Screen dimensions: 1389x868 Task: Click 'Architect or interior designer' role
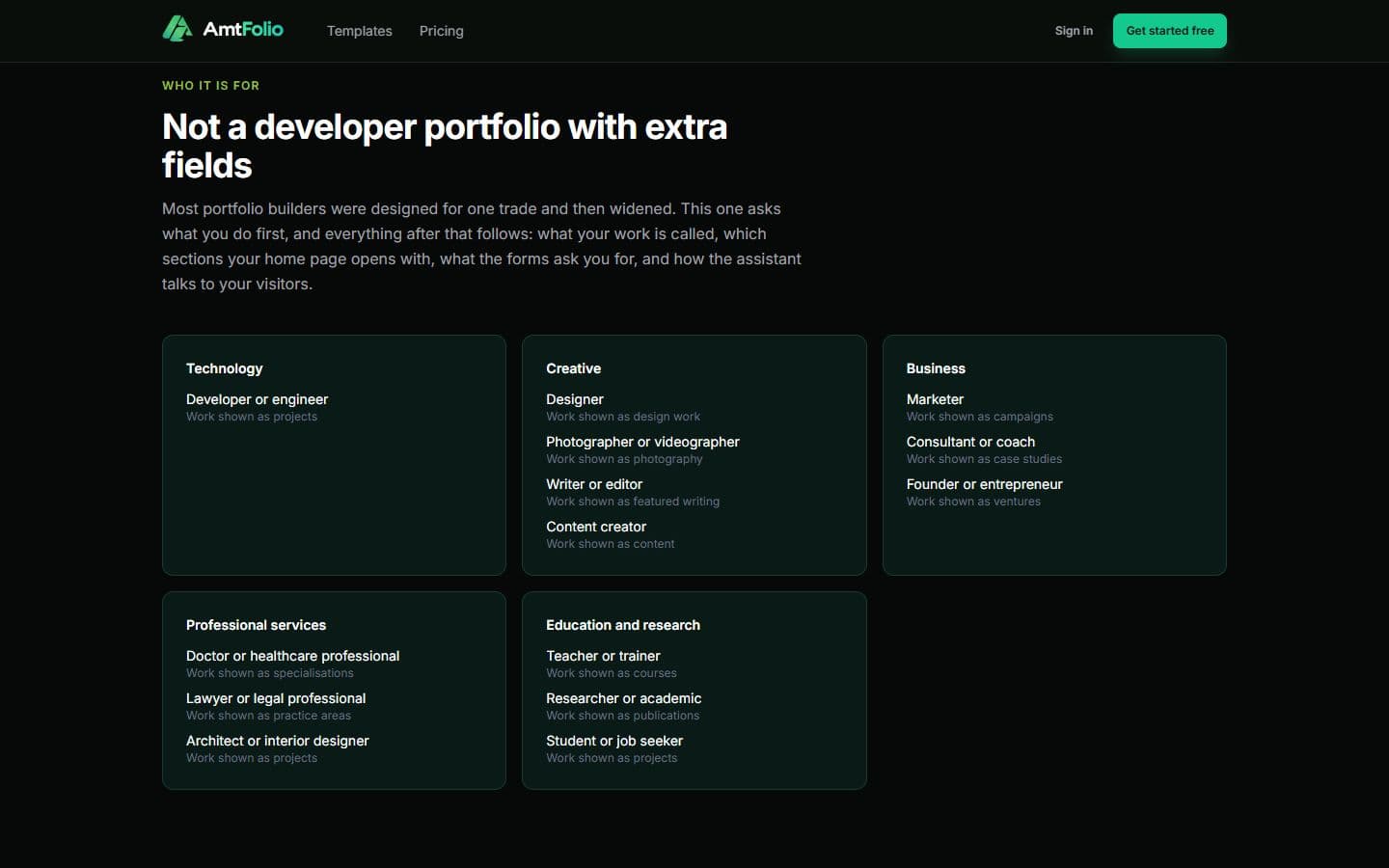(x=278, y=741)
